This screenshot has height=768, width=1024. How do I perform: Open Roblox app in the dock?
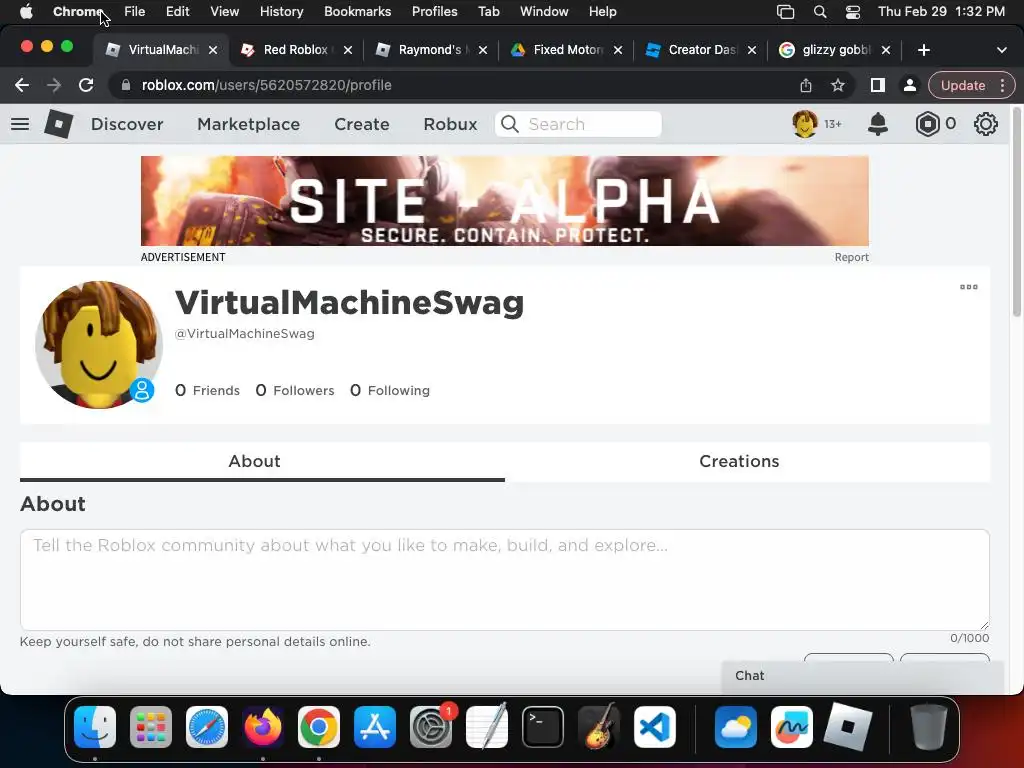[848, 727]
